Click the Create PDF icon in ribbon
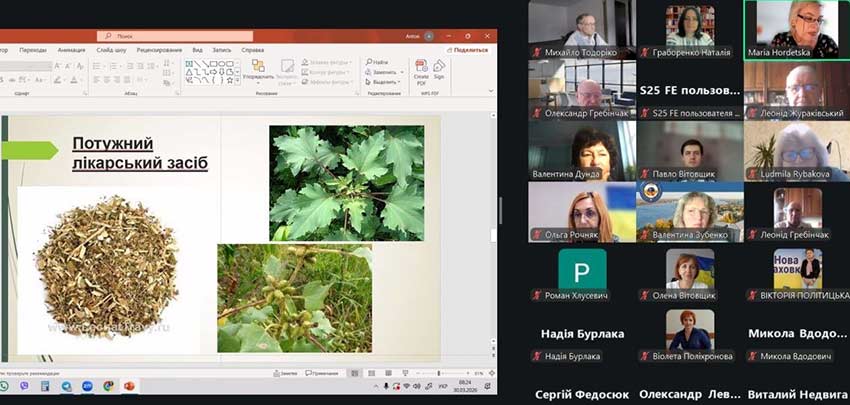This screenshot has height=405, width=850. tap(421, 69)
